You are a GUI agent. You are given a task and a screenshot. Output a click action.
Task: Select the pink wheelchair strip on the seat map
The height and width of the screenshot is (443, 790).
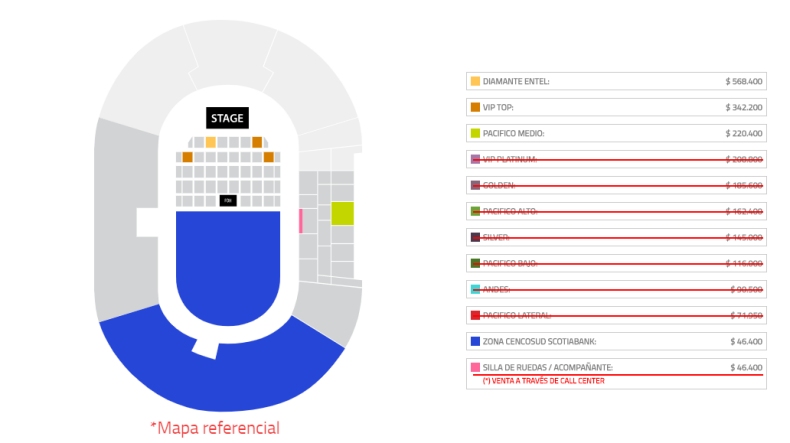coord(300,221)
